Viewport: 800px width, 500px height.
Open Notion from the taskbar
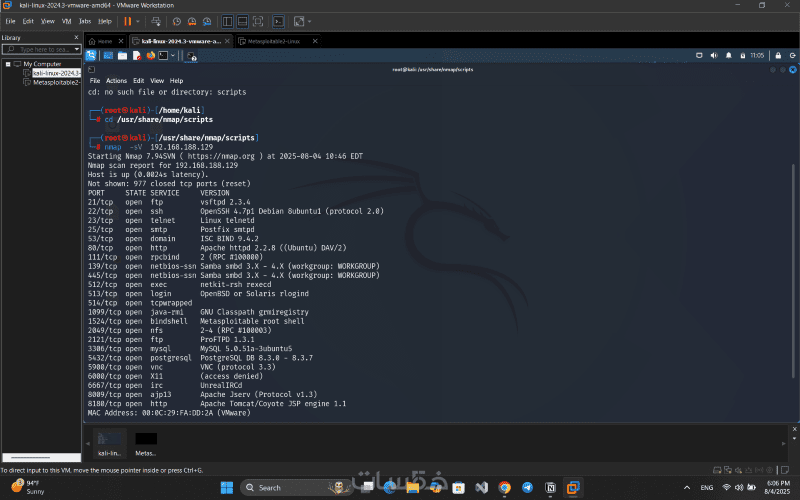551,488
